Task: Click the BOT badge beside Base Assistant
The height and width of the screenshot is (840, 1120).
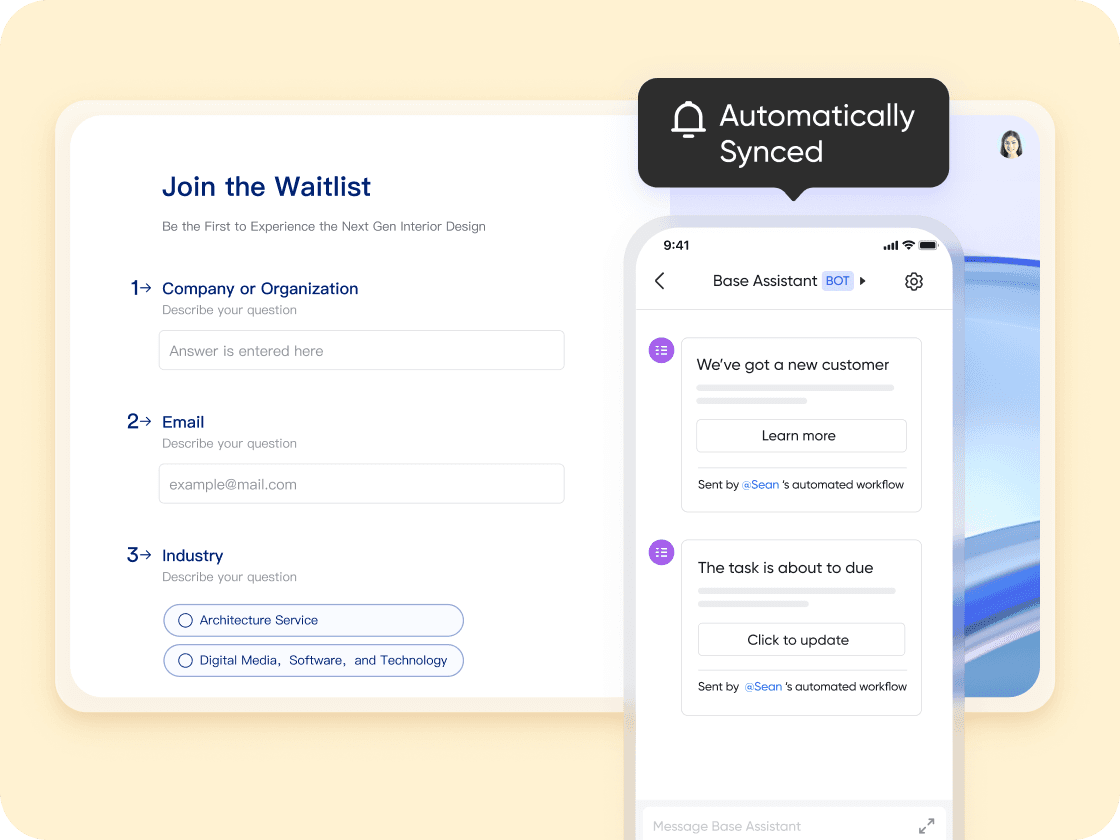Action: (x=837, y=281)
